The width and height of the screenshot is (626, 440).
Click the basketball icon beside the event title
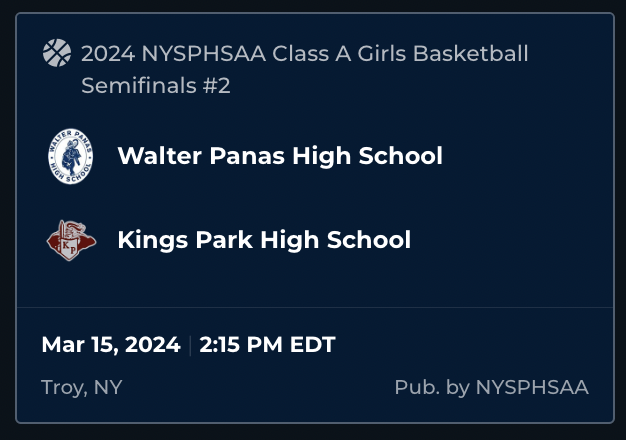point(57,53)
